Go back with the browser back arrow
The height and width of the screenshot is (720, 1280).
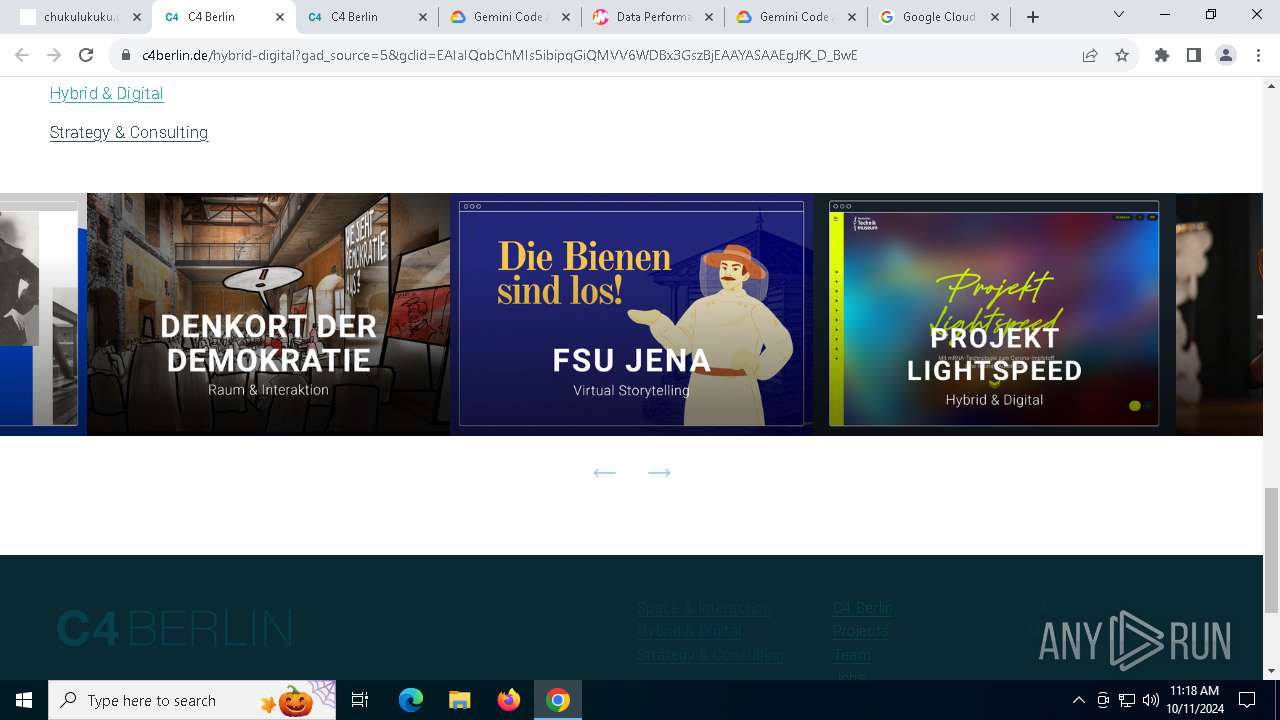(x=22, y=55)
